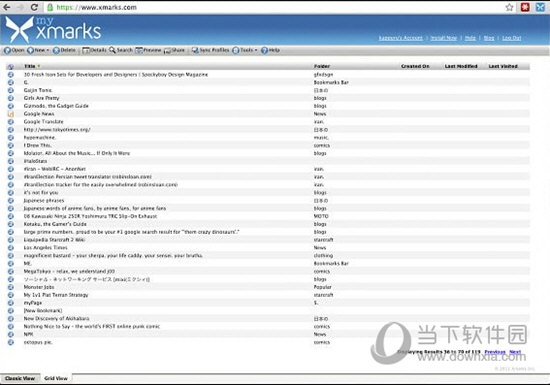
Task: Switch to the Grid View tab
Action: (x=56, y=379)
